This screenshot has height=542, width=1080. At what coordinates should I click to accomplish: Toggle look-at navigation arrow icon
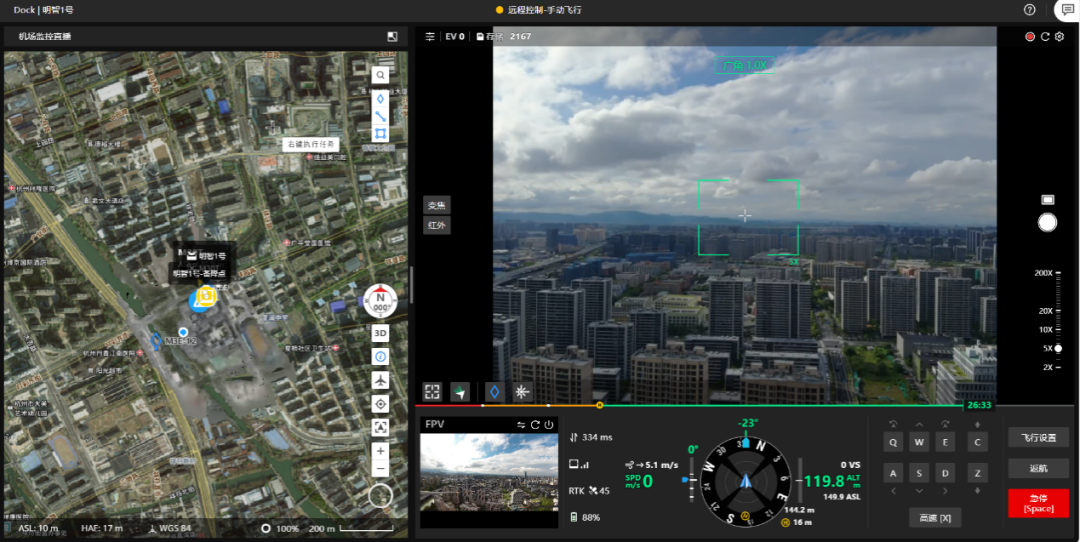pos(460,392)
